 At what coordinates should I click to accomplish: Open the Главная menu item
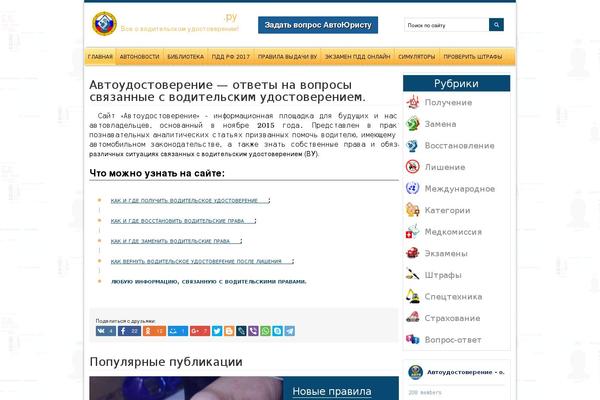coord(100,57)
